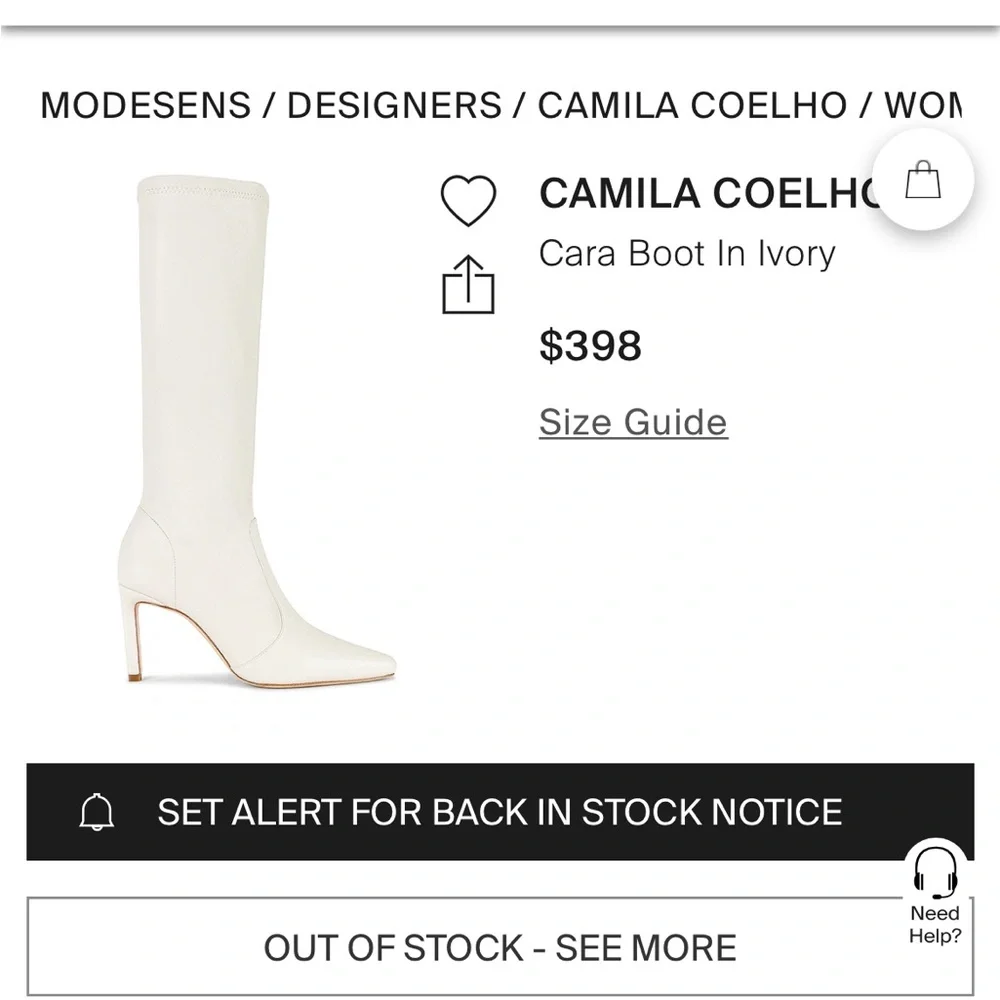Open the truncated WOMEN breadcrumb link
Image resolution: width=1000 pixels, height=1000 pixels.
click(x=930, y=105)
